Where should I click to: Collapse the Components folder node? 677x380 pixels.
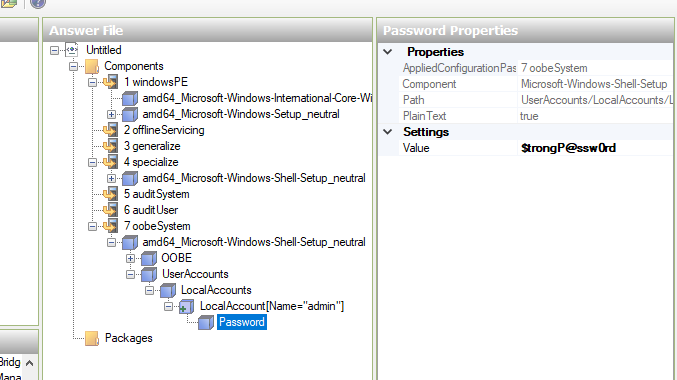click(73, 66)
